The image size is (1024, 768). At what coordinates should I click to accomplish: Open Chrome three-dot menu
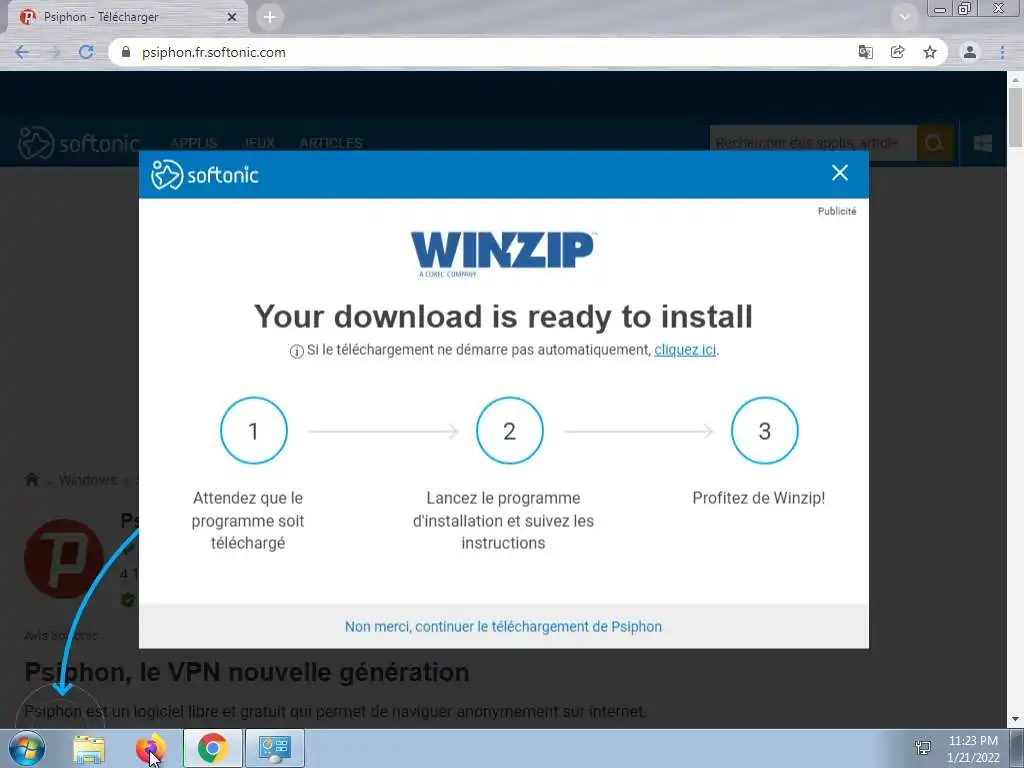(1002, 52)
